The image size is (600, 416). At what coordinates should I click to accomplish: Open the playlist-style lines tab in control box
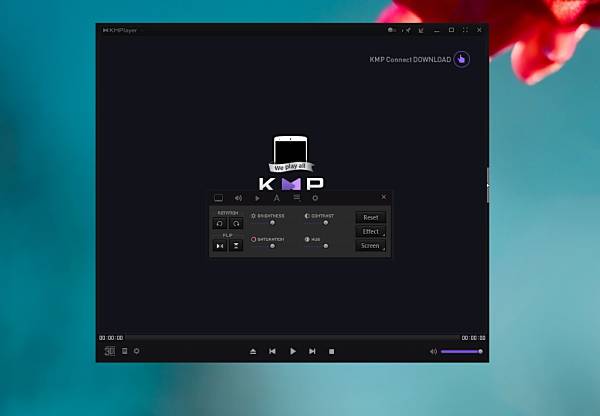point(297,197)
